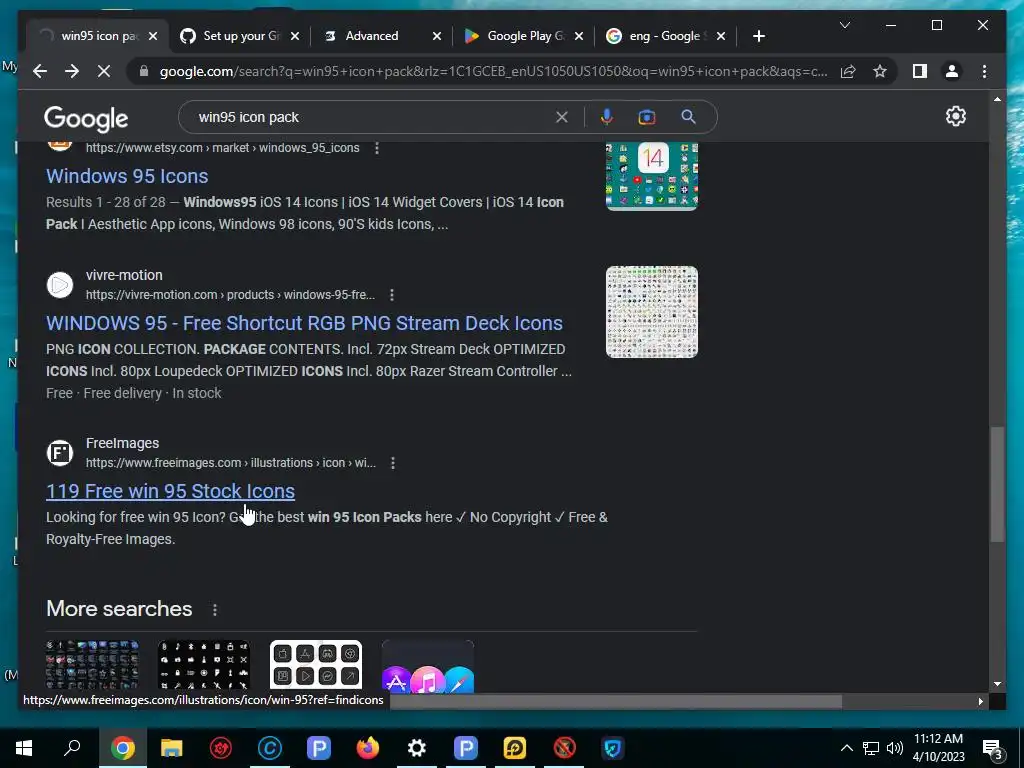Open More searches options menu
The height and width of the screenshot is (768, 1024).
(x=215, y=610)
